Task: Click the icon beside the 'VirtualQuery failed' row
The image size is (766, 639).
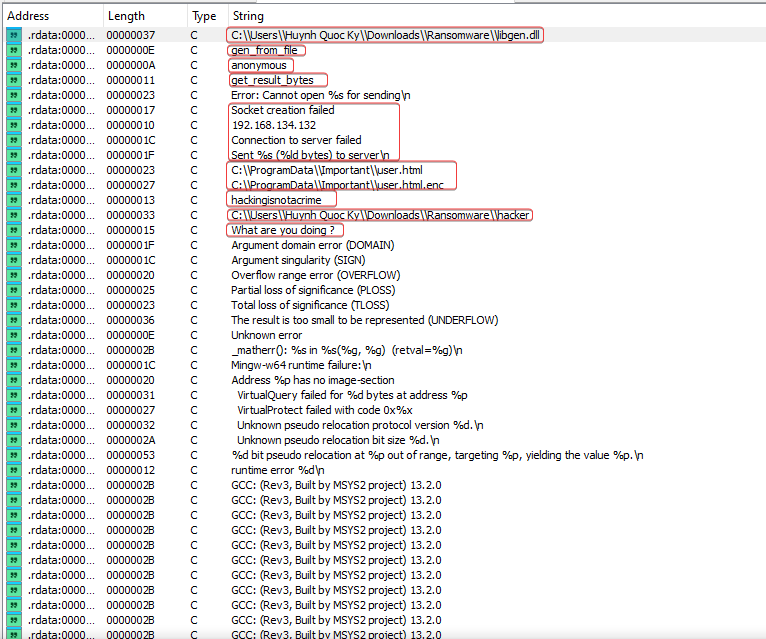Action: tap(14, 395)
